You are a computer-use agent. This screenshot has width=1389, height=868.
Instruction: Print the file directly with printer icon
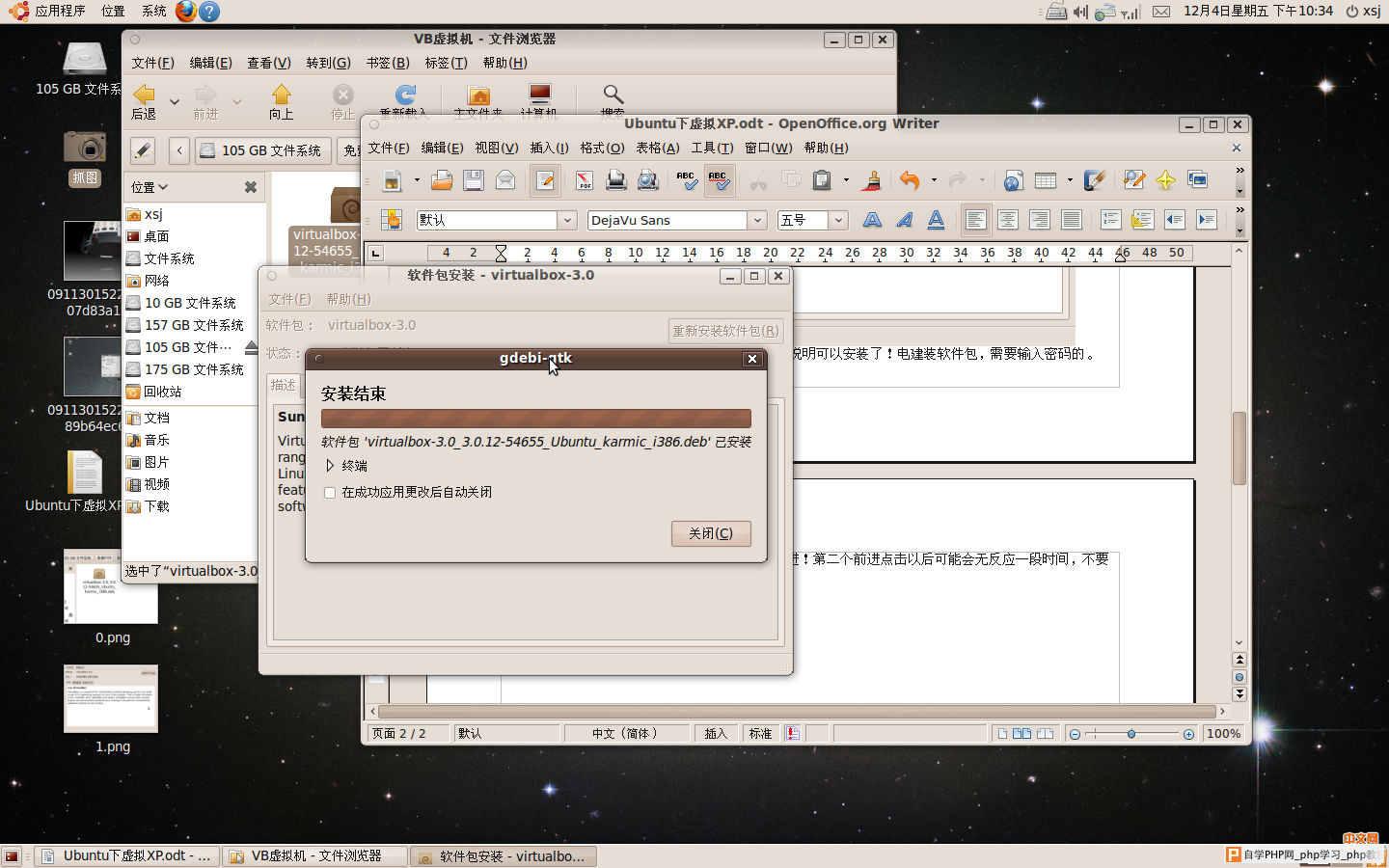(615, 180)
